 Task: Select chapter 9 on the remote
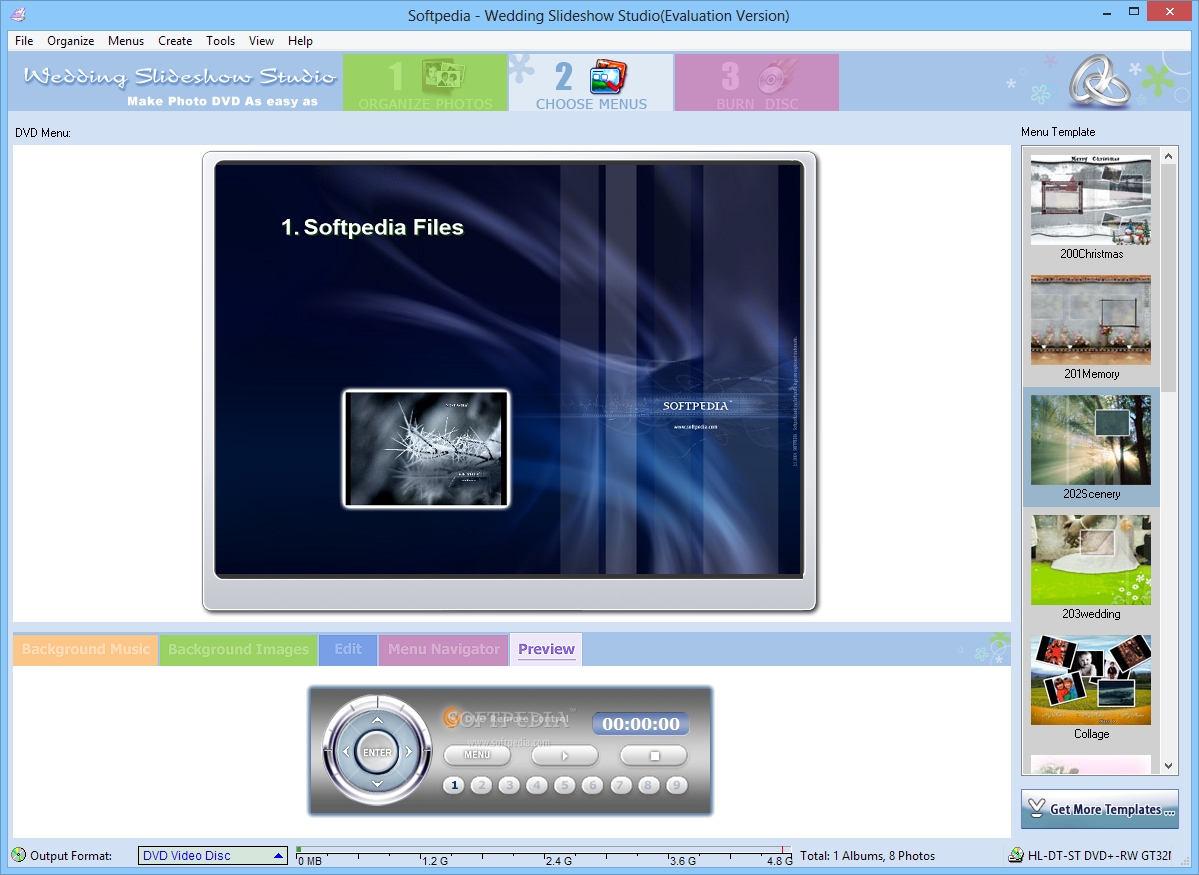coord(677,786)
